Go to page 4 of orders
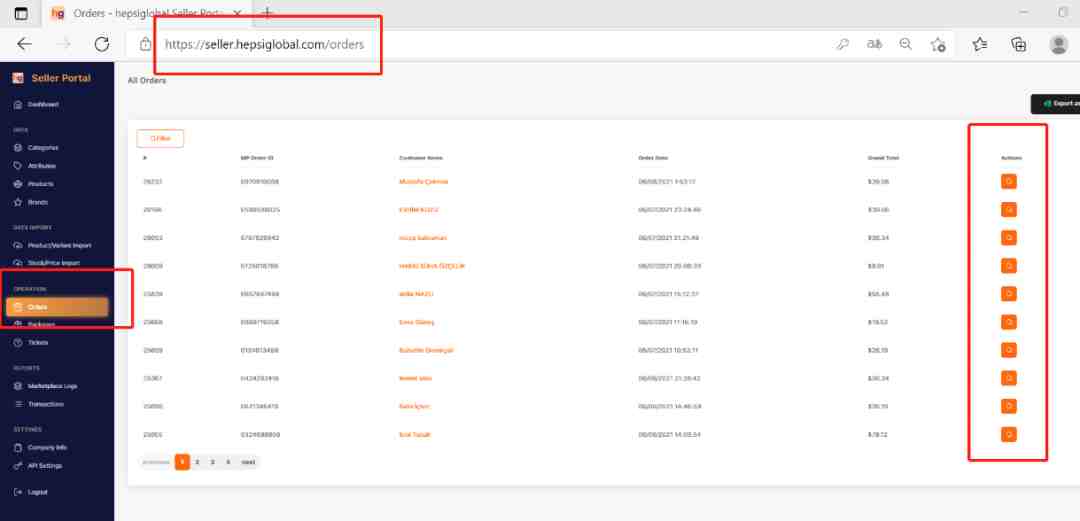Image resolution: width=1080 pixels, height=521 pixels. pos(228,462)
